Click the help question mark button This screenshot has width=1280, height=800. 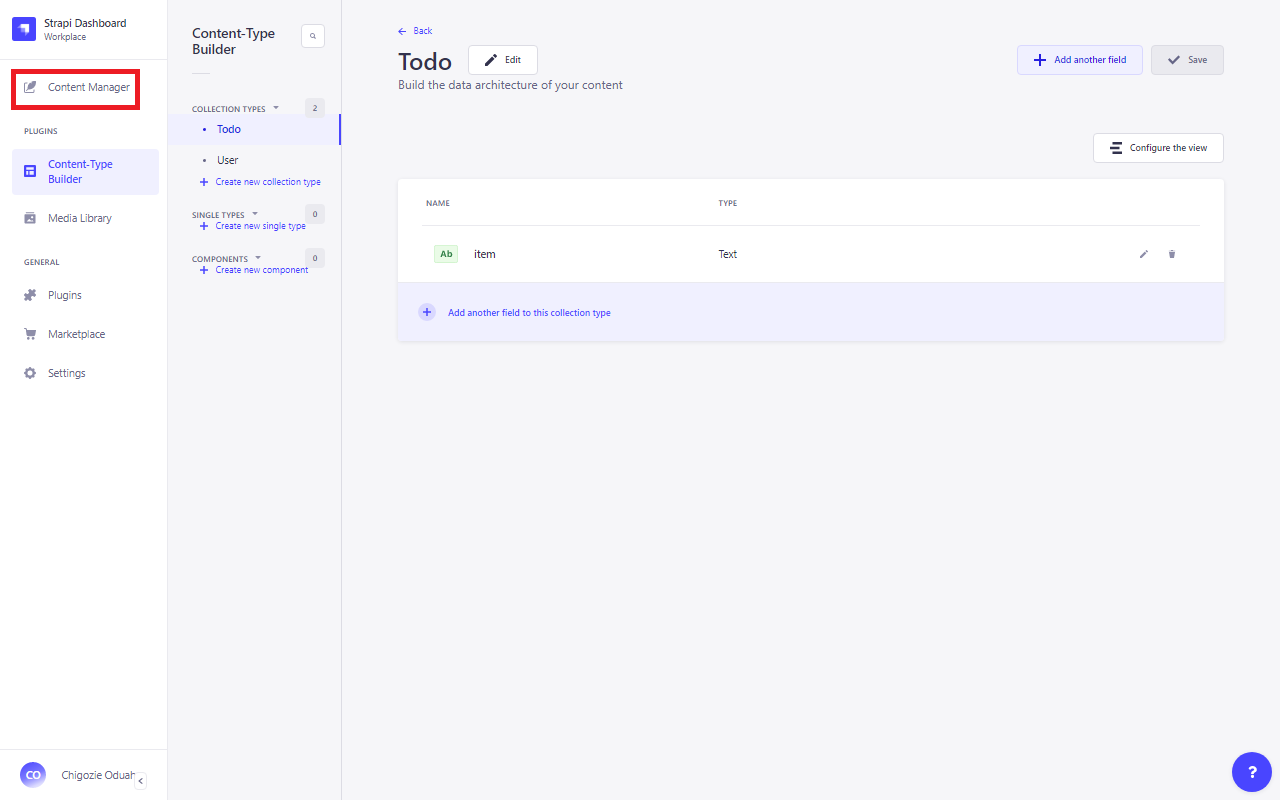tap(1252, 772)
